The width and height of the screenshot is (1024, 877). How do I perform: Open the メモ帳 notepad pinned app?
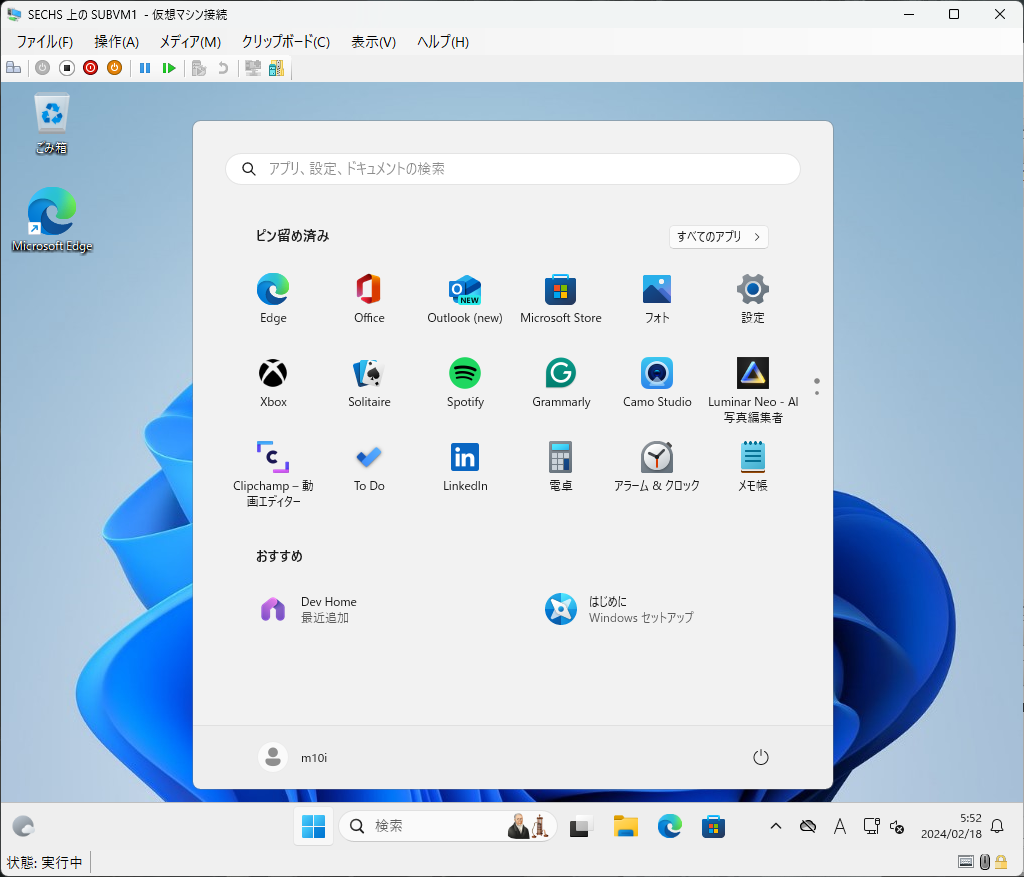tap(752, 467)
